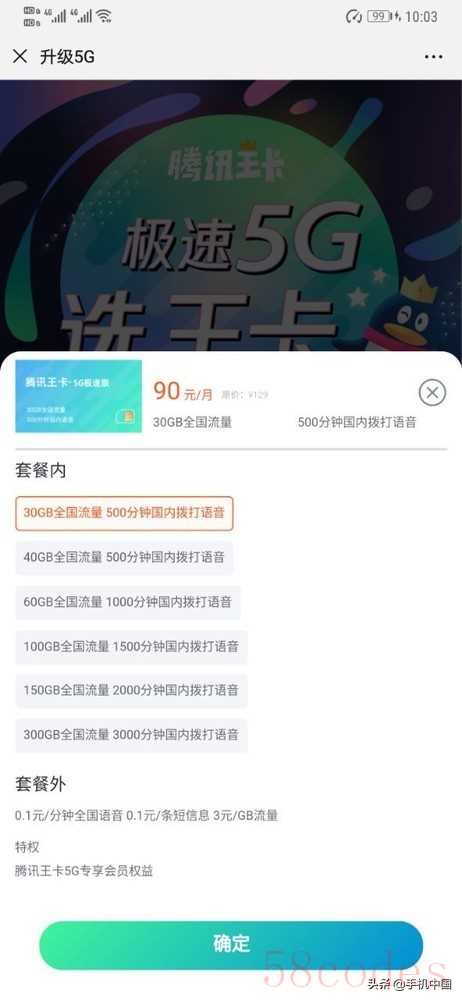The height and width of the screenshot is (1000, 462).
Task: Pick 300GB全国流量 3000分钟 plan option
Action: click(x=131, y=735)
